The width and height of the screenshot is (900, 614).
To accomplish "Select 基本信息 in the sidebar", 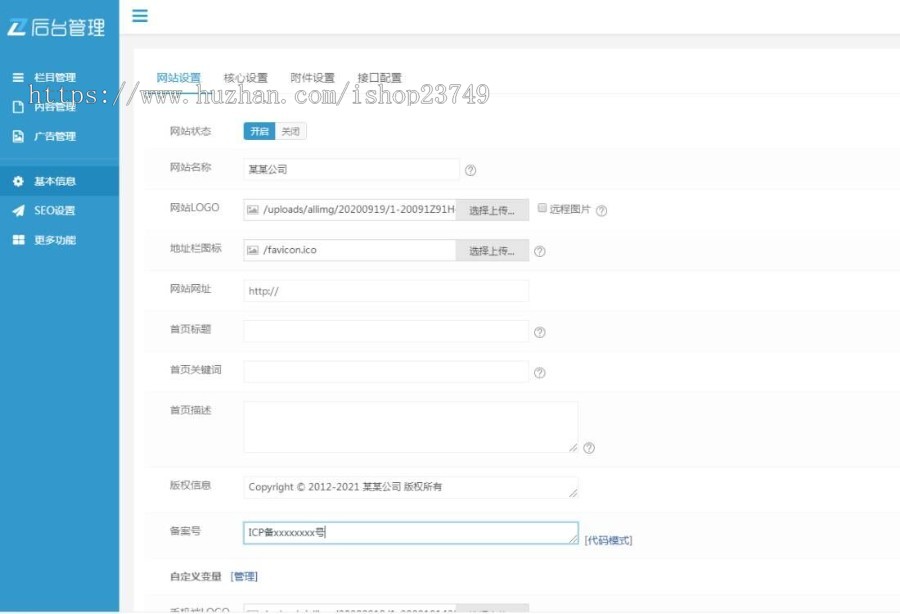I will pyautogui.click(x=59, y=181).
